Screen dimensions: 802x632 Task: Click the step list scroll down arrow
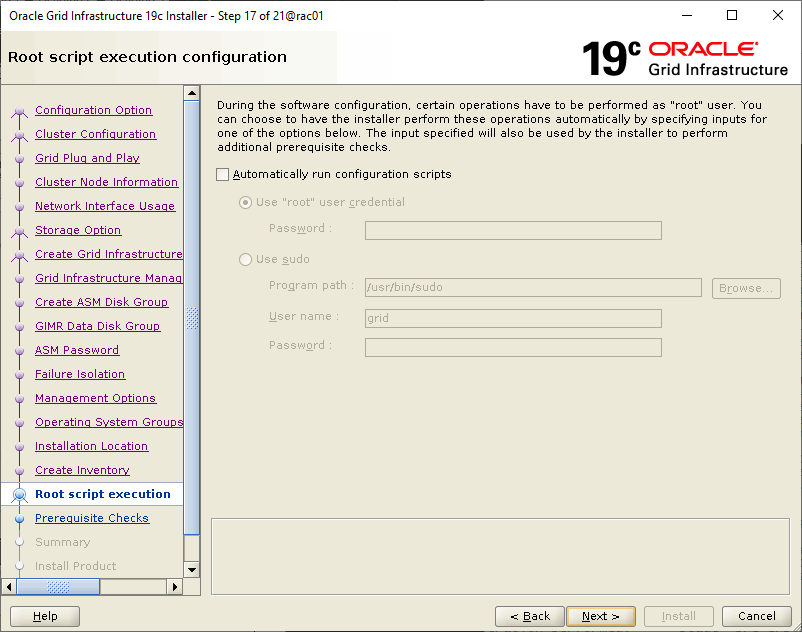click(192, 570)
